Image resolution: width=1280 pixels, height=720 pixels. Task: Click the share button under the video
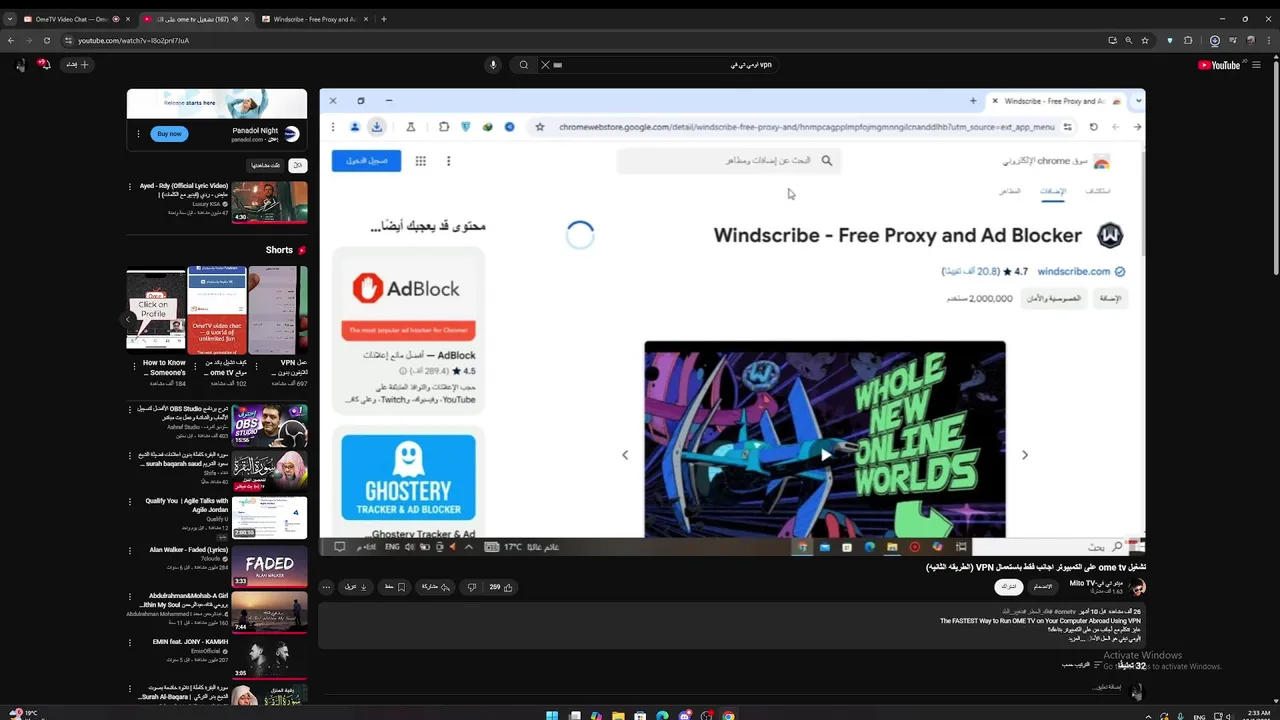point(436,587)
